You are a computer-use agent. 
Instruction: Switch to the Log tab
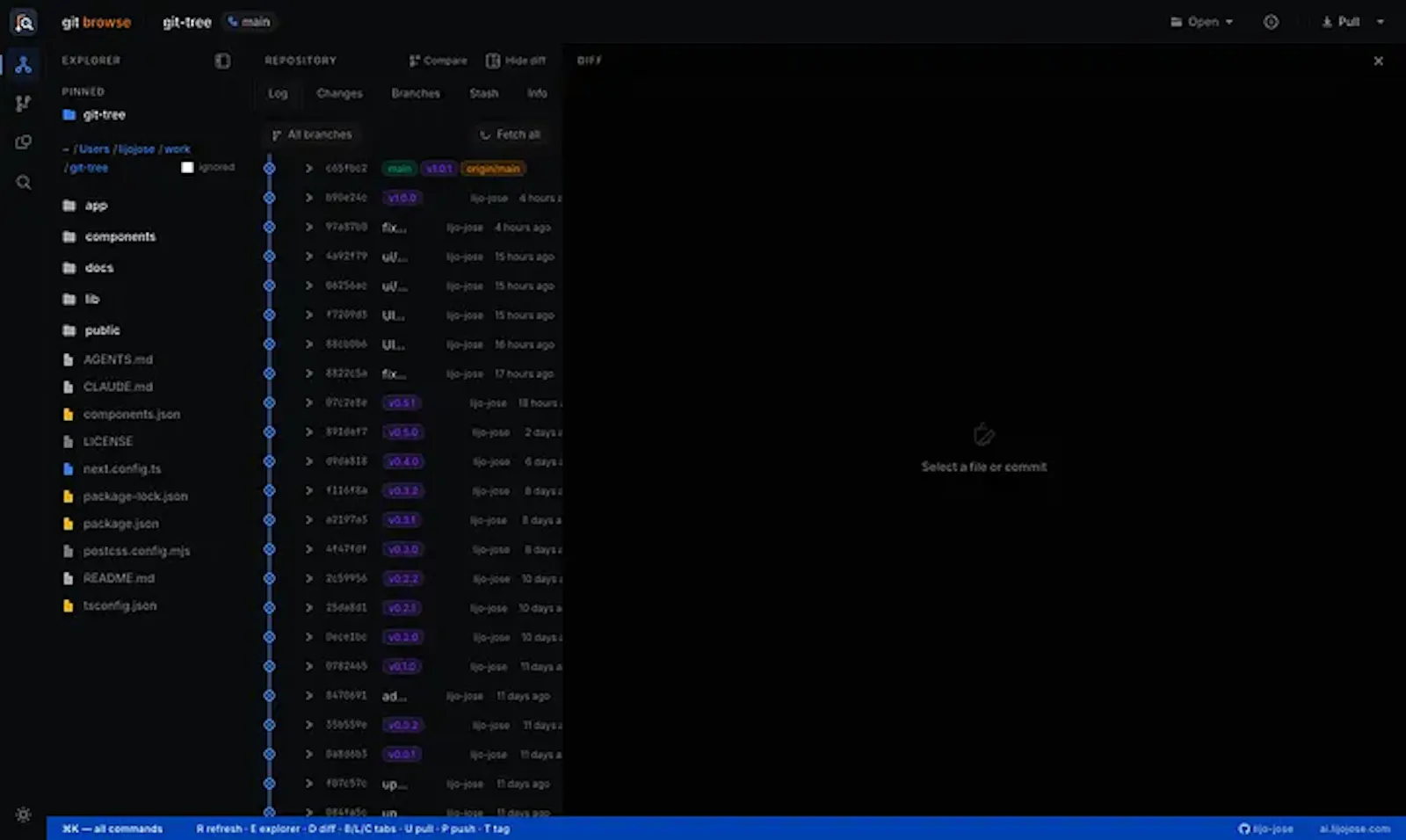pos(278,93)
